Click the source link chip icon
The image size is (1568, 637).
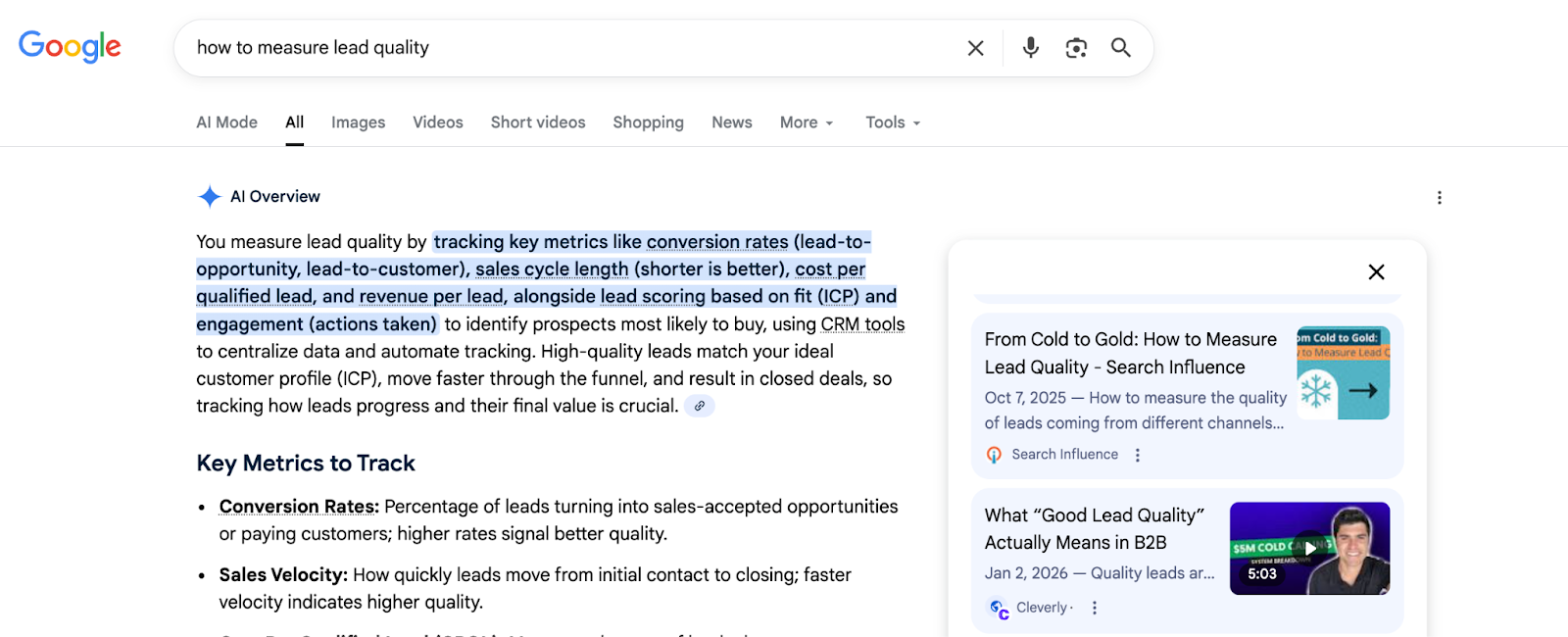click(x=699, y=406)
